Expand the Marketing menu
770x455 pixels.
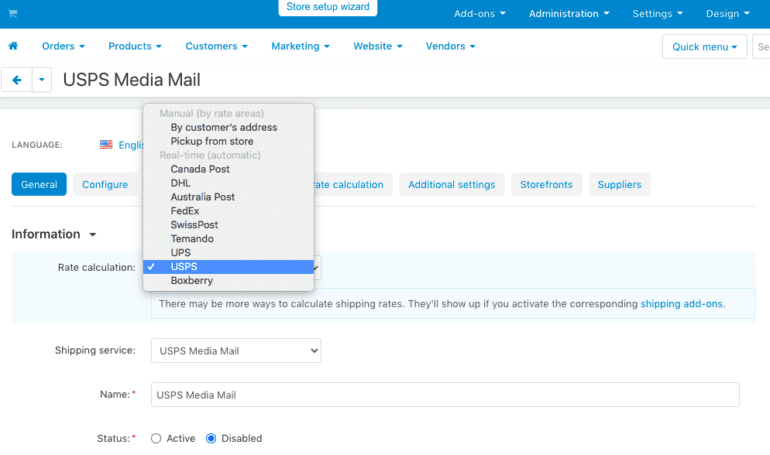click(x=300, y=46)
